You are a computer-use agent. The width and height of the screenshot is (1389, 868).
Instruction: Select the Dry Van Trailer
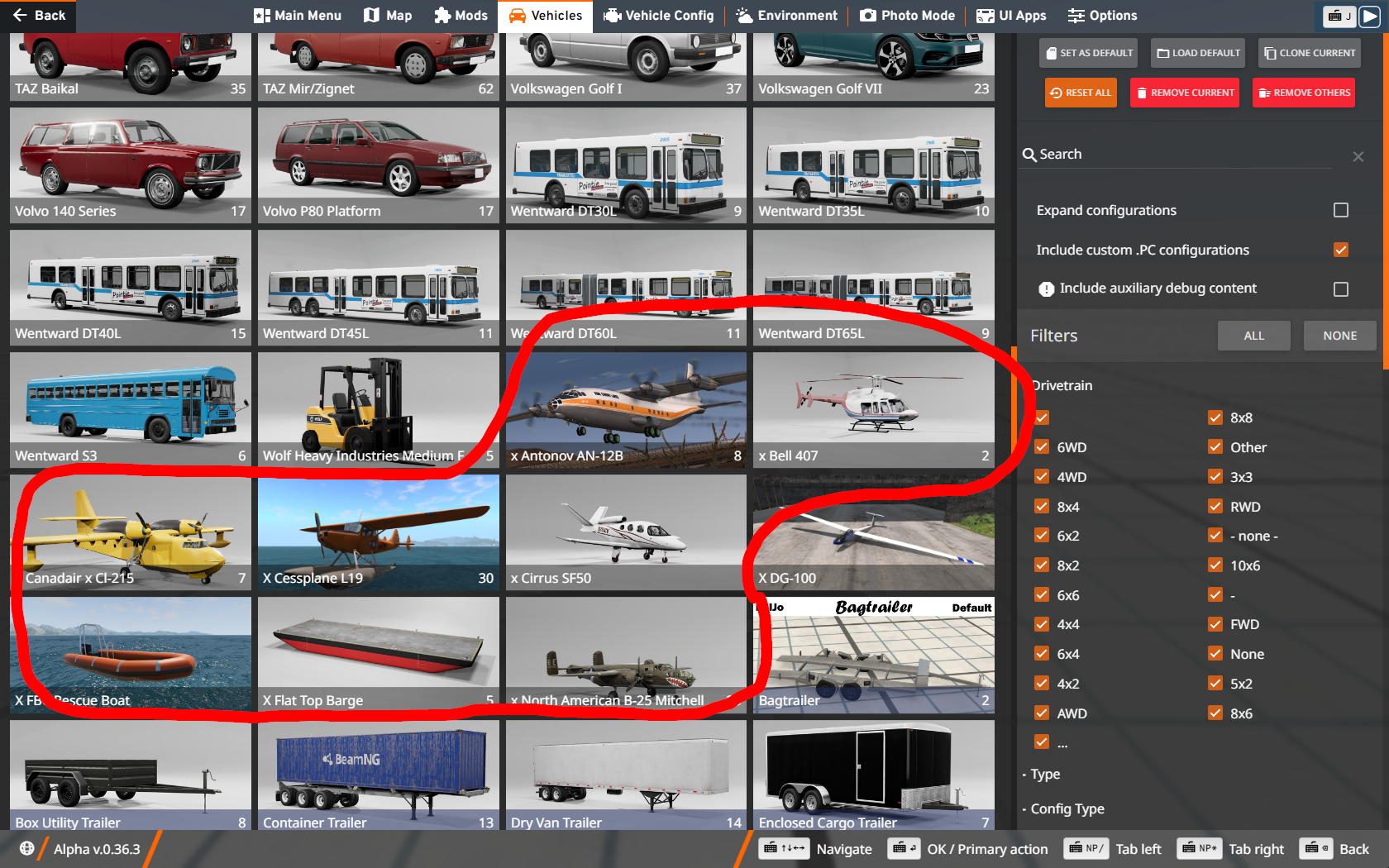pyautogui.click(x=626, y=775)
